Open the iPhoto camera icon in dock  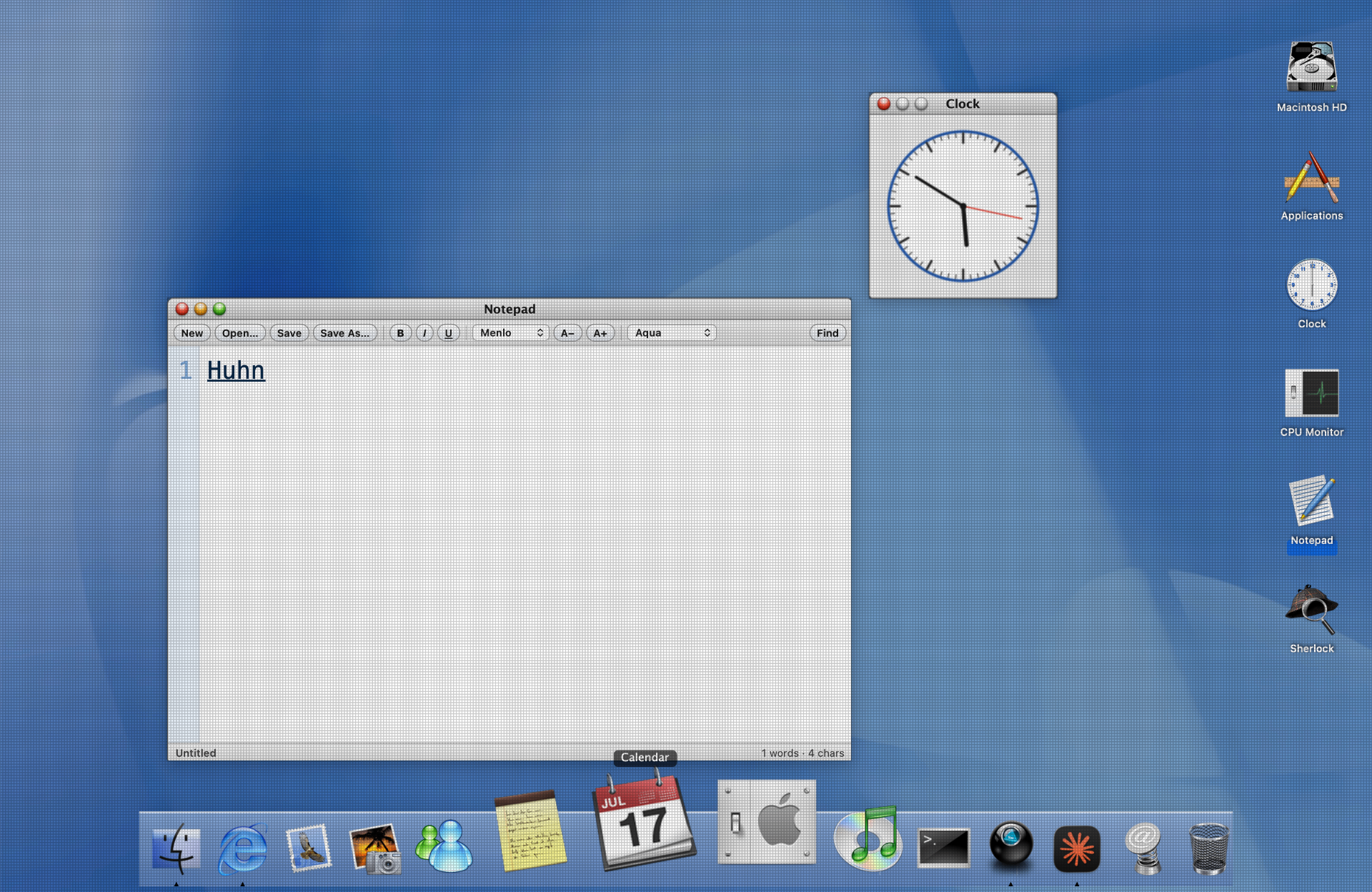[375, 848]
